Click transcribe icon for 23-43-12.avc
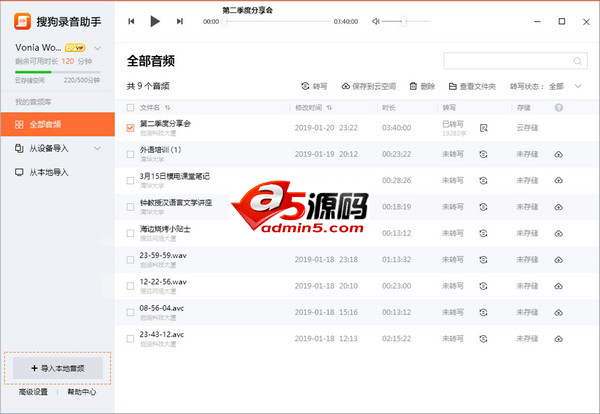 [x=484, y=339]
